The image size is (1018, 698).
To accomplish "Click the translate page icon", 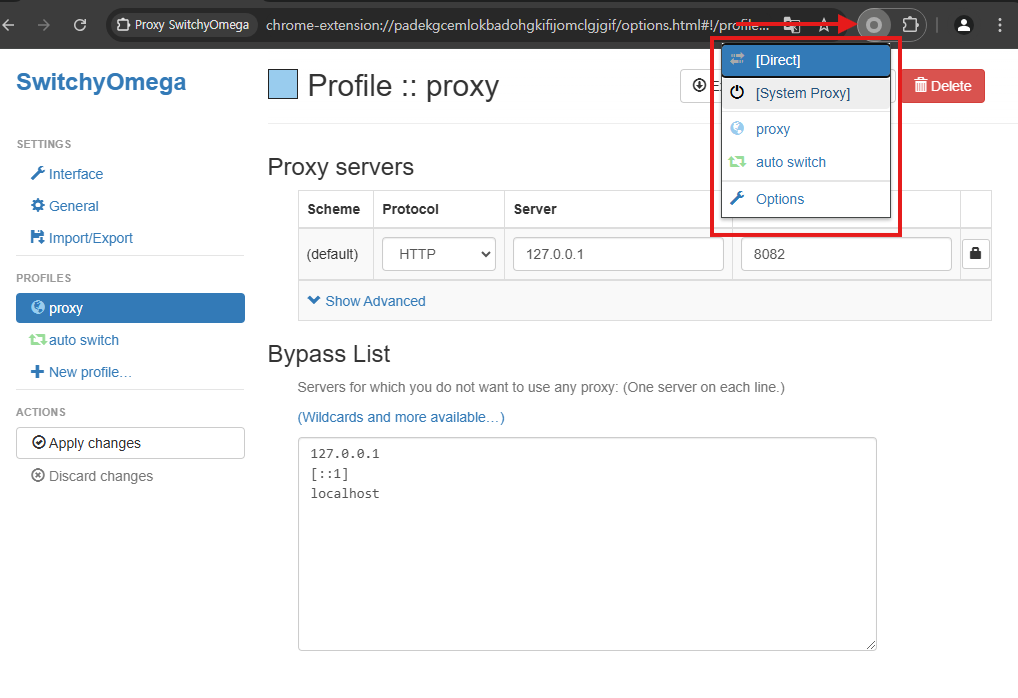I will tap(791, 25).
